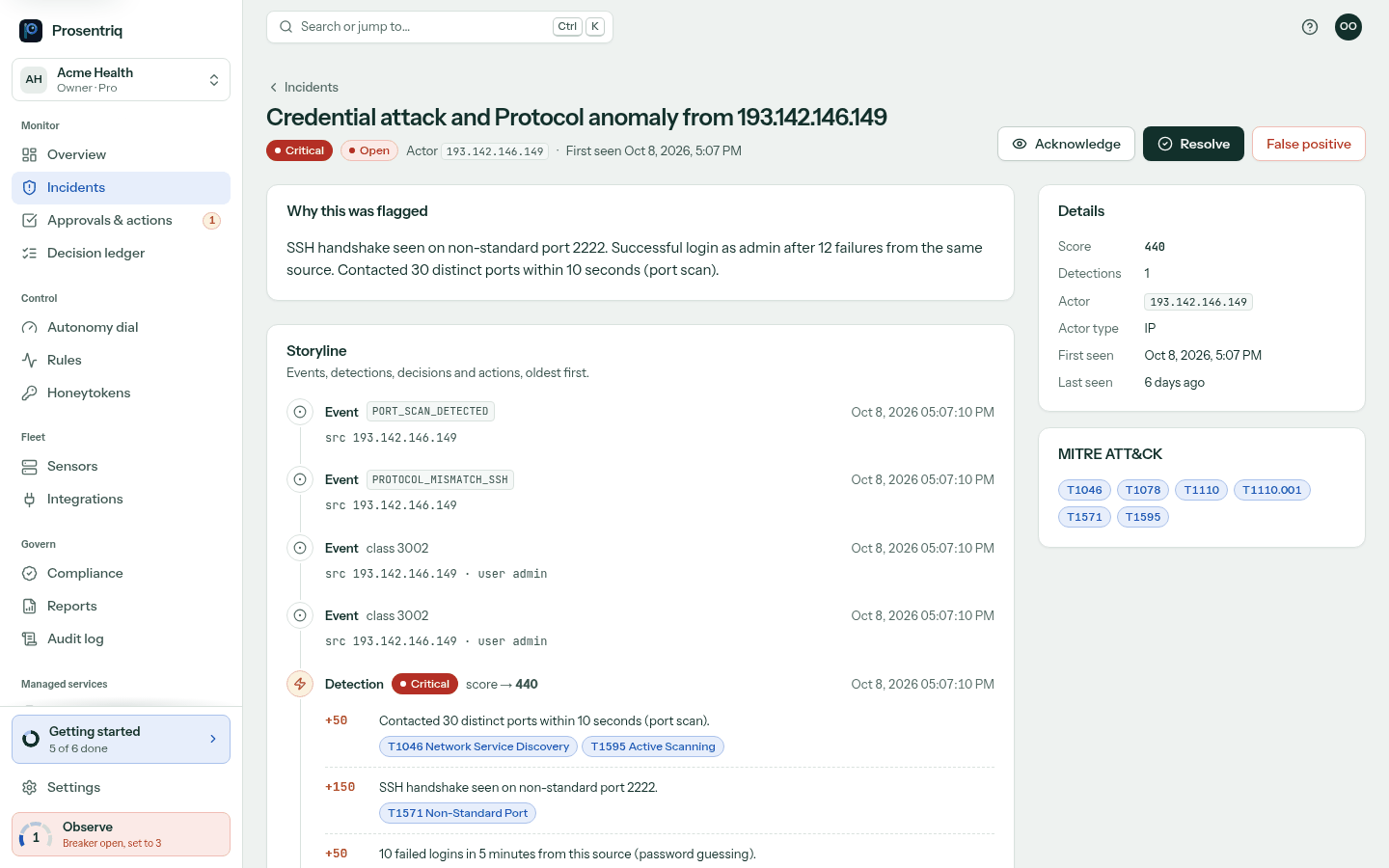This screenshot has width=1389, height=868.
Task: Open the Decision ledger page
Action: [121, 253]
